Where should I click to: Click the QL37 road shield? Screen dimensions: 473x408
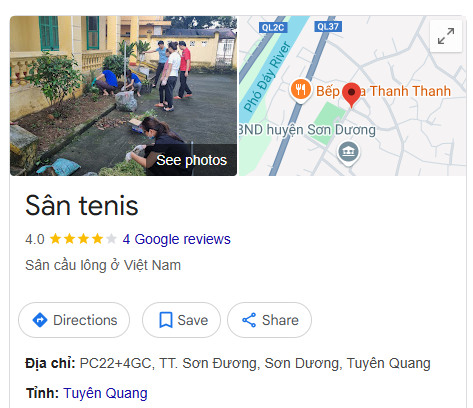coord(328,26)
